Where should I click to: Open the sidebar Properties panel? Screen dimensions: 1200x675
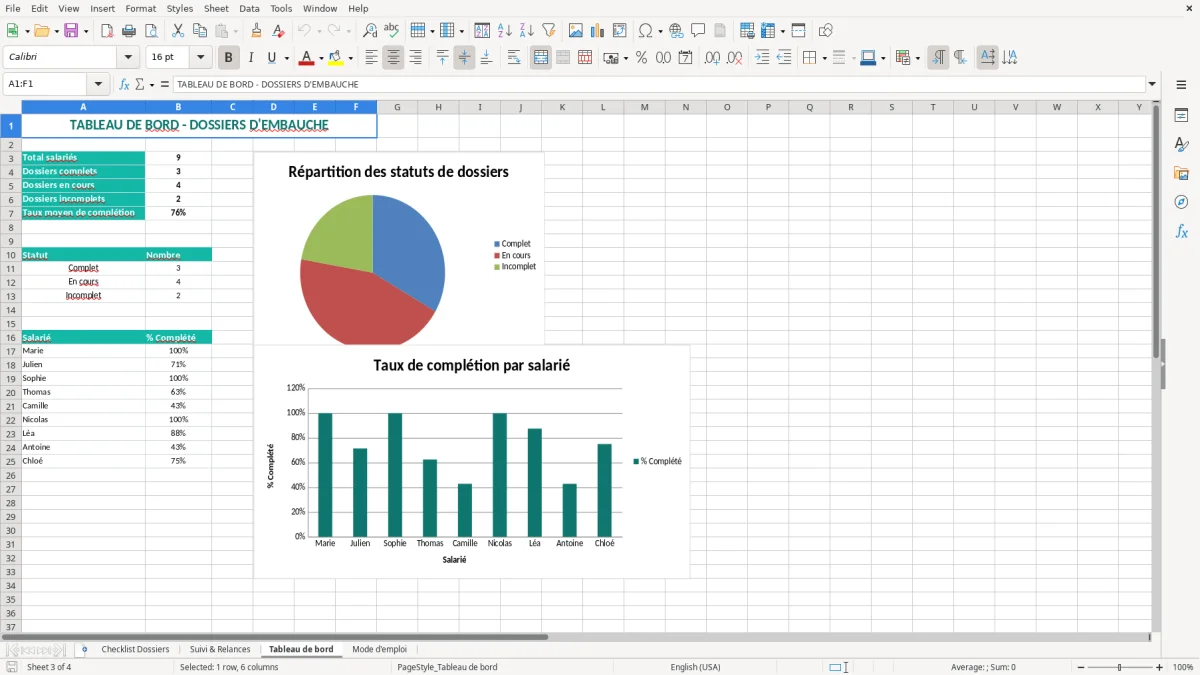tap(1181, 116)
